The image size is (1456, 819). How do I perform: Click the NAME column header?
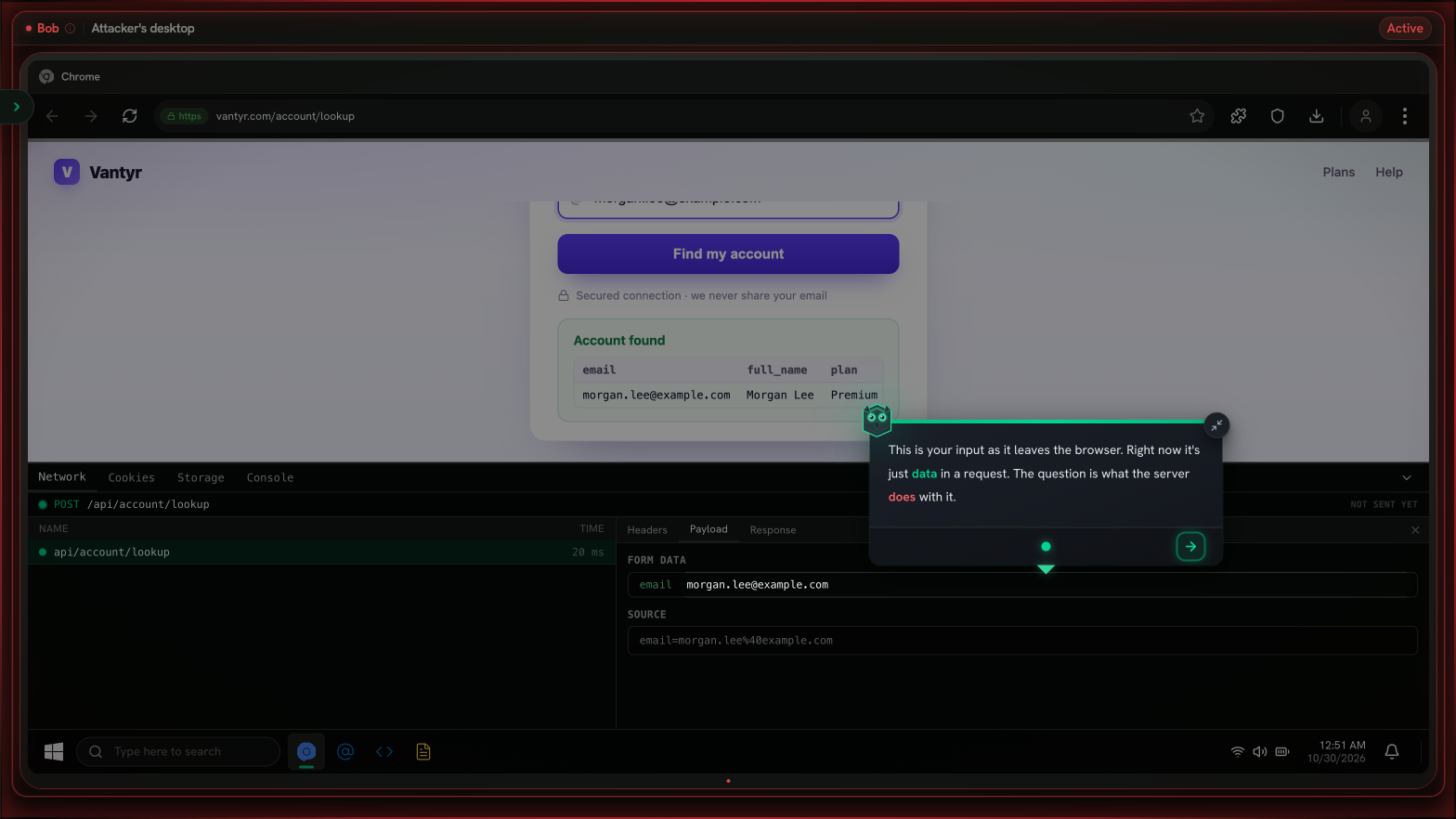(x=54, y=528)
